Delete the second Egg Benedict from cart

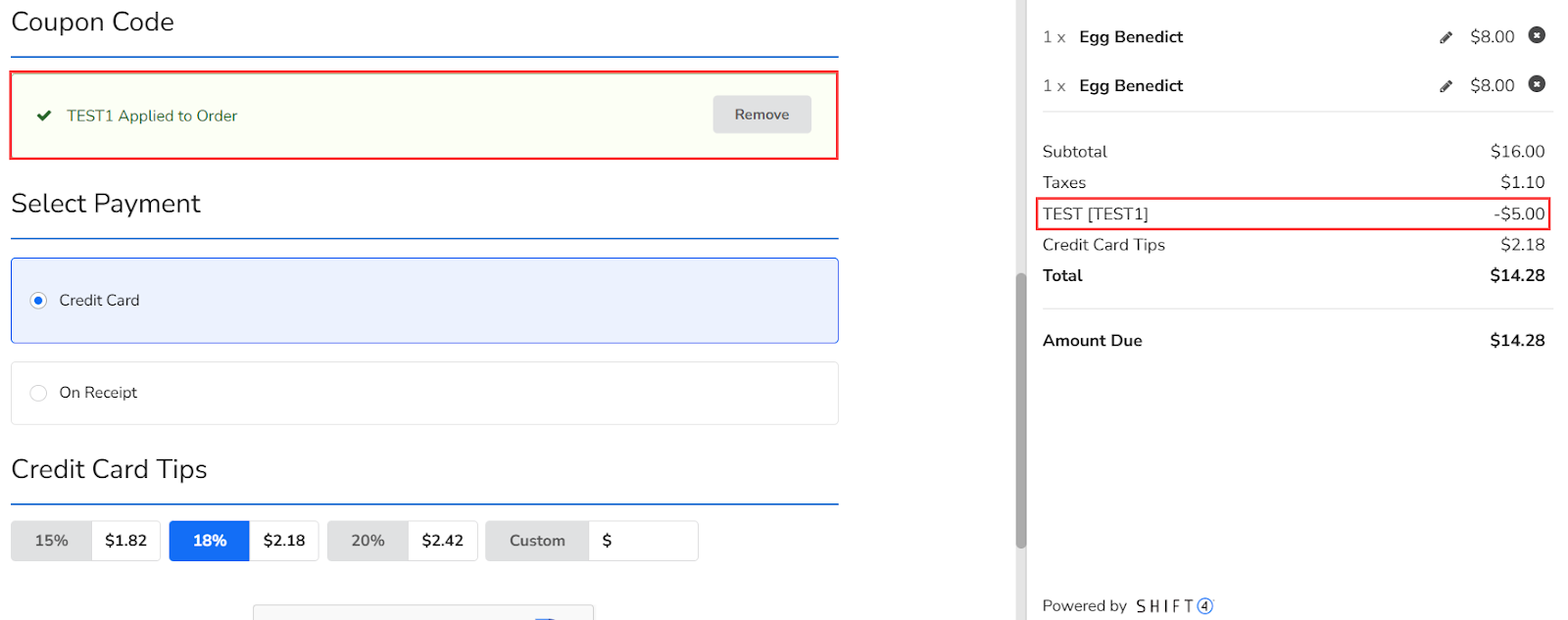pos(1537,84)
